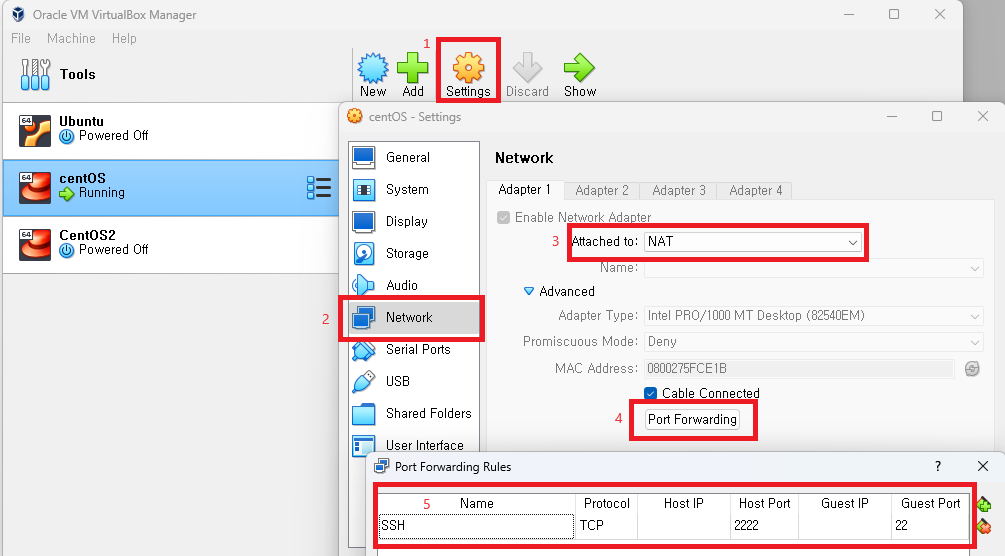Switch to the Adapter 3 tab
Image resolution: width=1005 pixels, height=556 pixels.
679,190
